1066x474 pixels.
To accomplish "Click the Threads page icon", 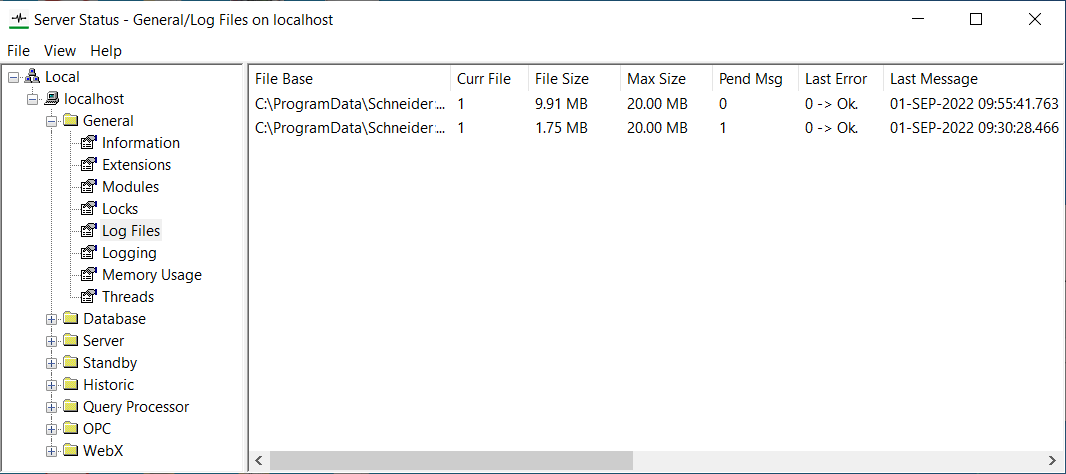I will click(x=88, y=297).
